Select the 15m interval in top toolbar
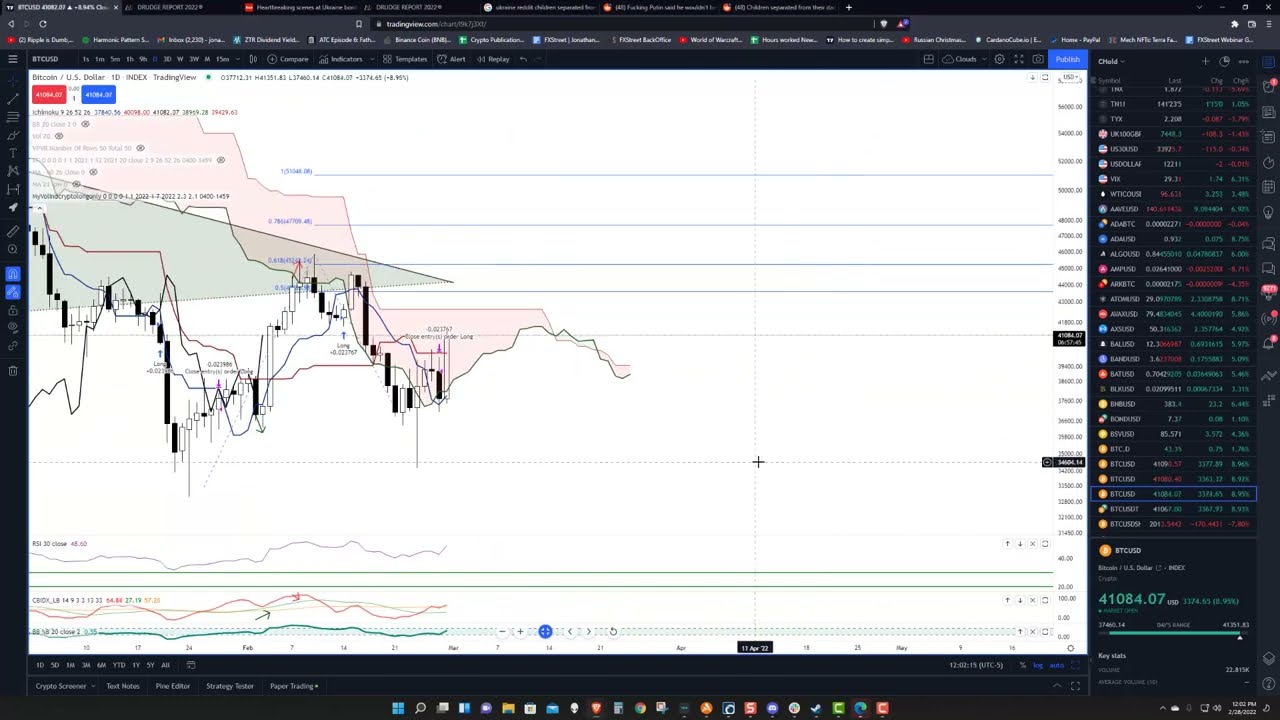This screenshot has height=720, width=1280. click(222, 59)
